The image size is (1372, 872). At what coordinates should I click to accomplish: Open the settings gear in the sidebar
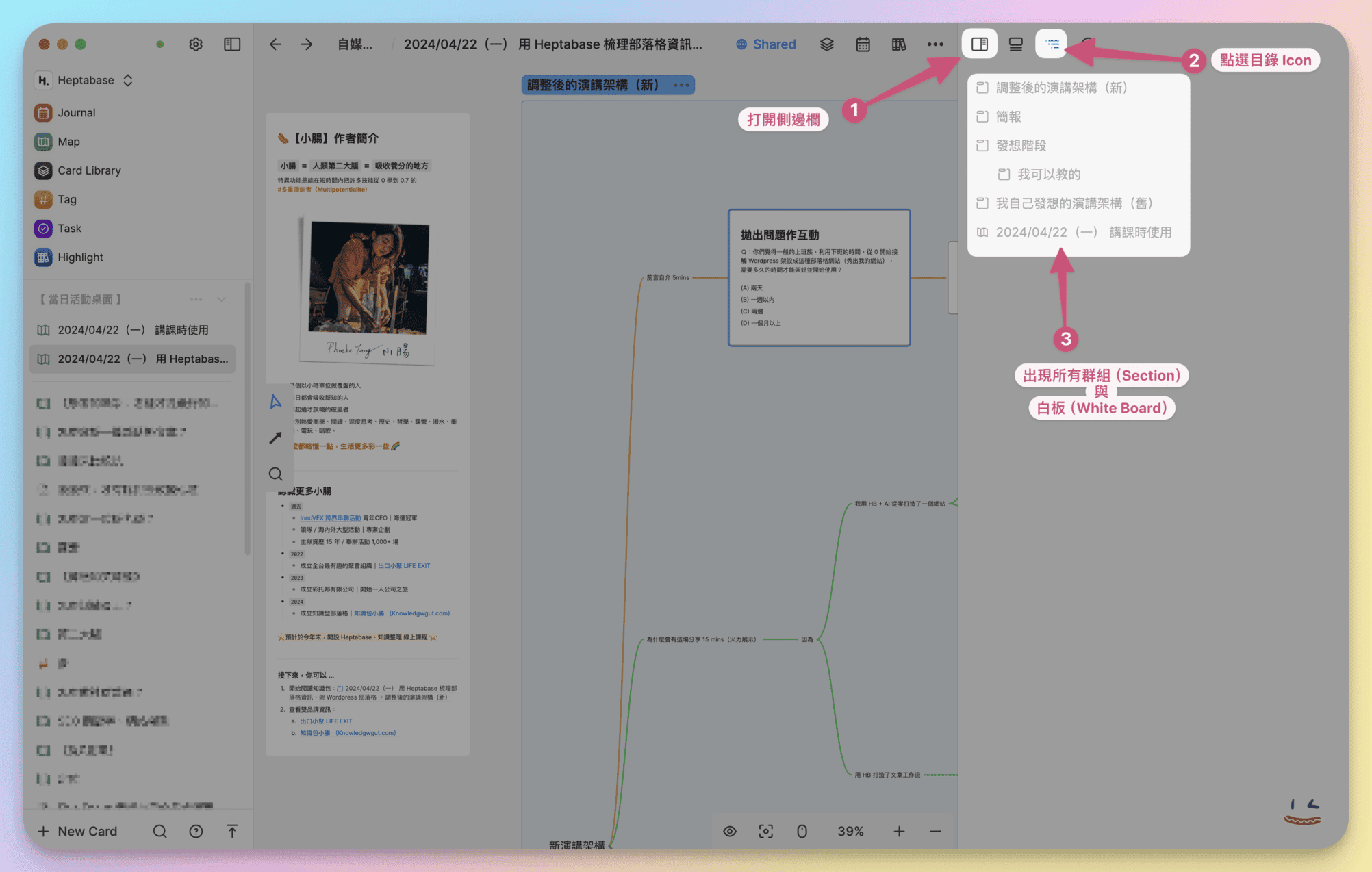pyautogui.click(x=196, y=44)
